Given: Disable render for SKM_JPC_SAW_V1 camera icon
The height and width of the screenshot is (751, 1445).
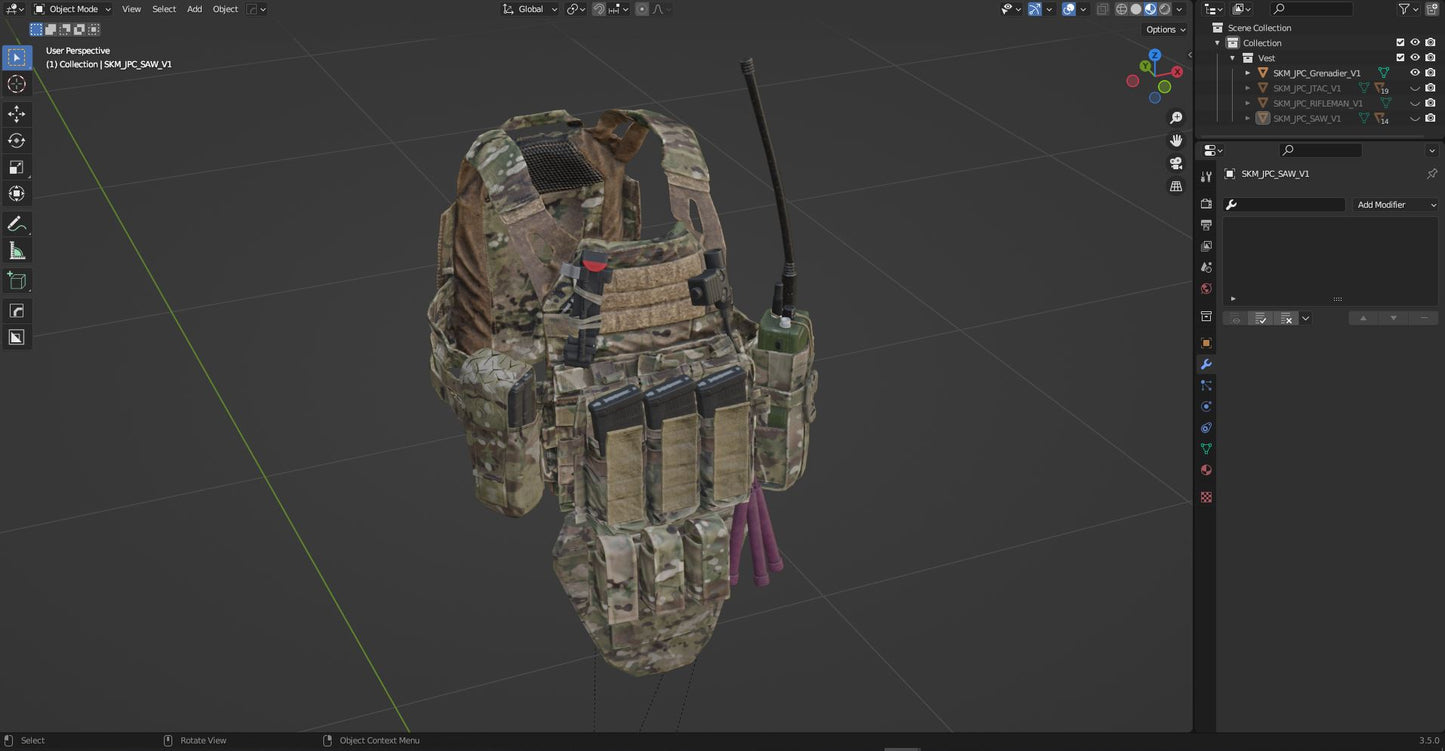Looking at the screenshot, I should [x=1430, y=118].
